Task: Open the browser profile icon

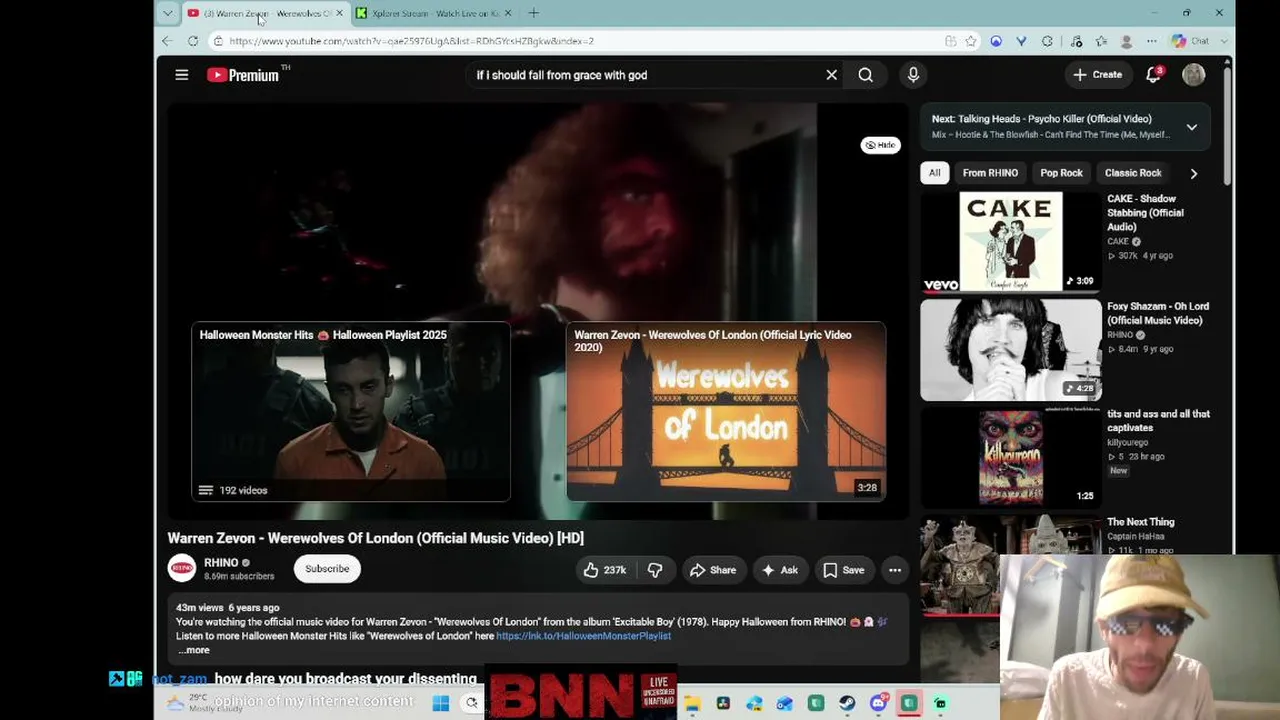Action: pos(1127,41)
